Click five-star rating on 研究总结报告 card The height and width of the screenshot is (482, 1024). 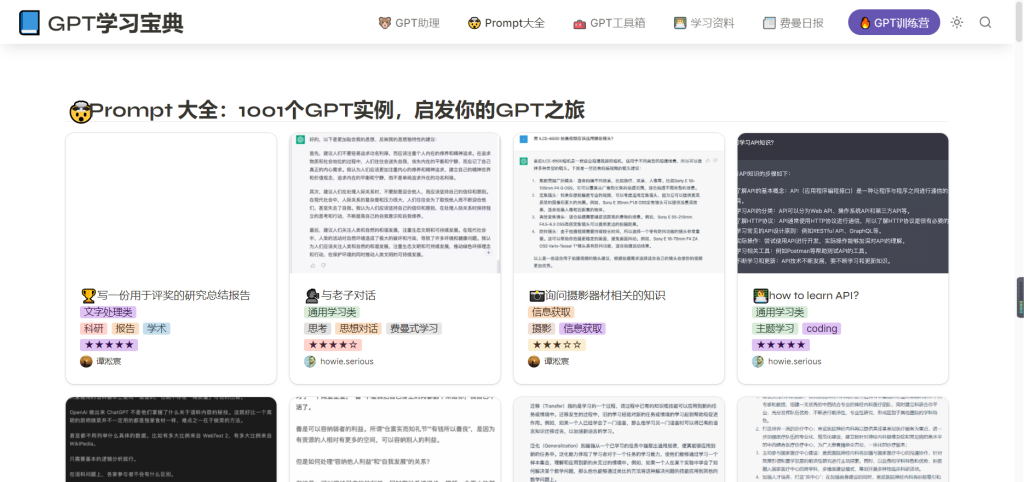(x=108, y=345)
